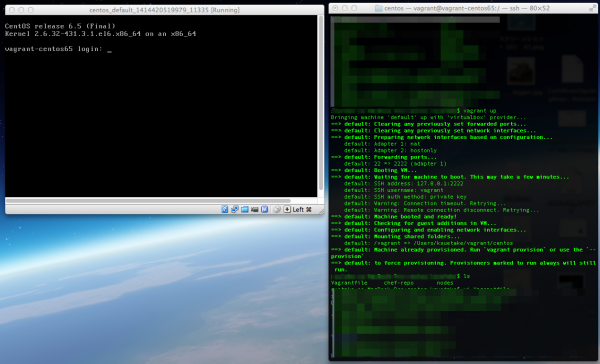Screen dimensions: 600x364
Task: Click the 'SSH username: vagrant' line
Action: pos(393,190)
